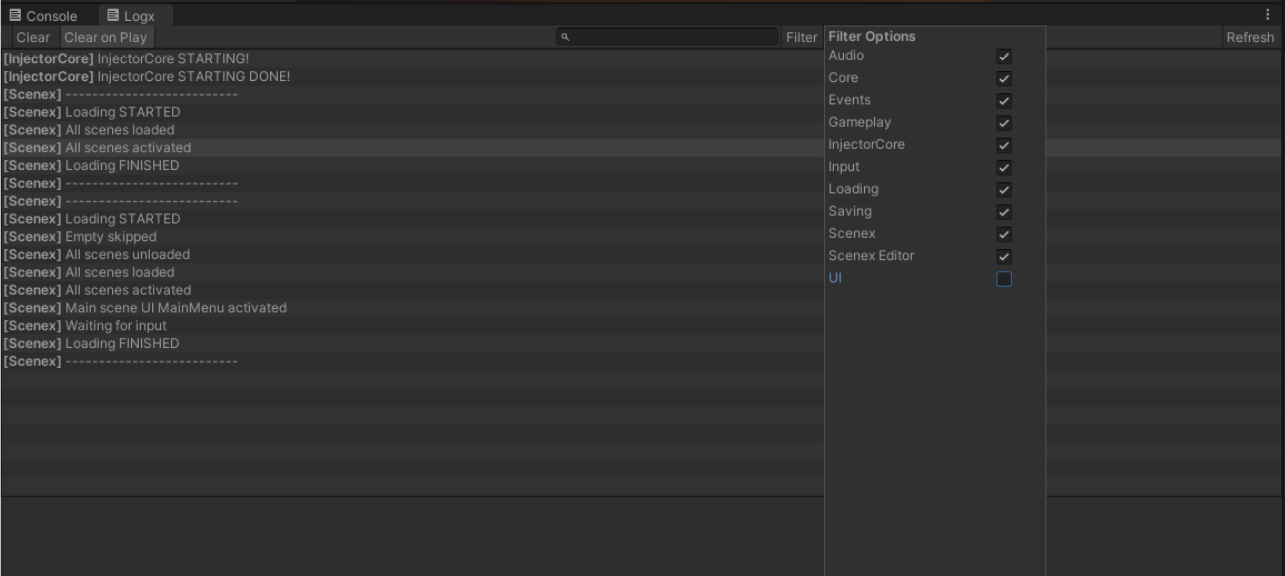The height and width of the screenshot is (576, 1285).
Task: Uncheck the Events filter option
Action: click(x=1004, y=100)
